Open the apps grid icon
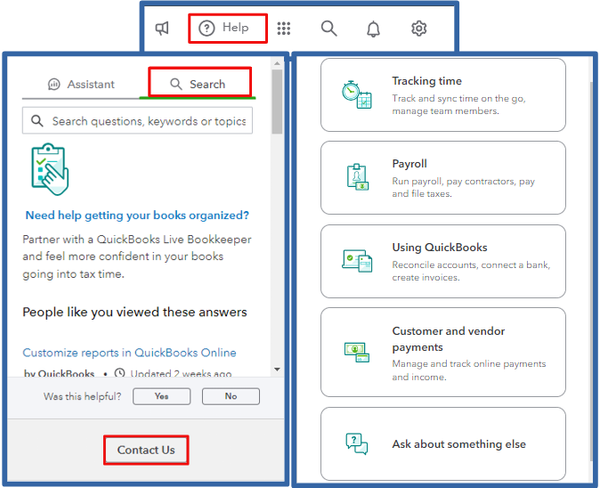This screenshot has height=488, width=600. 284,28
